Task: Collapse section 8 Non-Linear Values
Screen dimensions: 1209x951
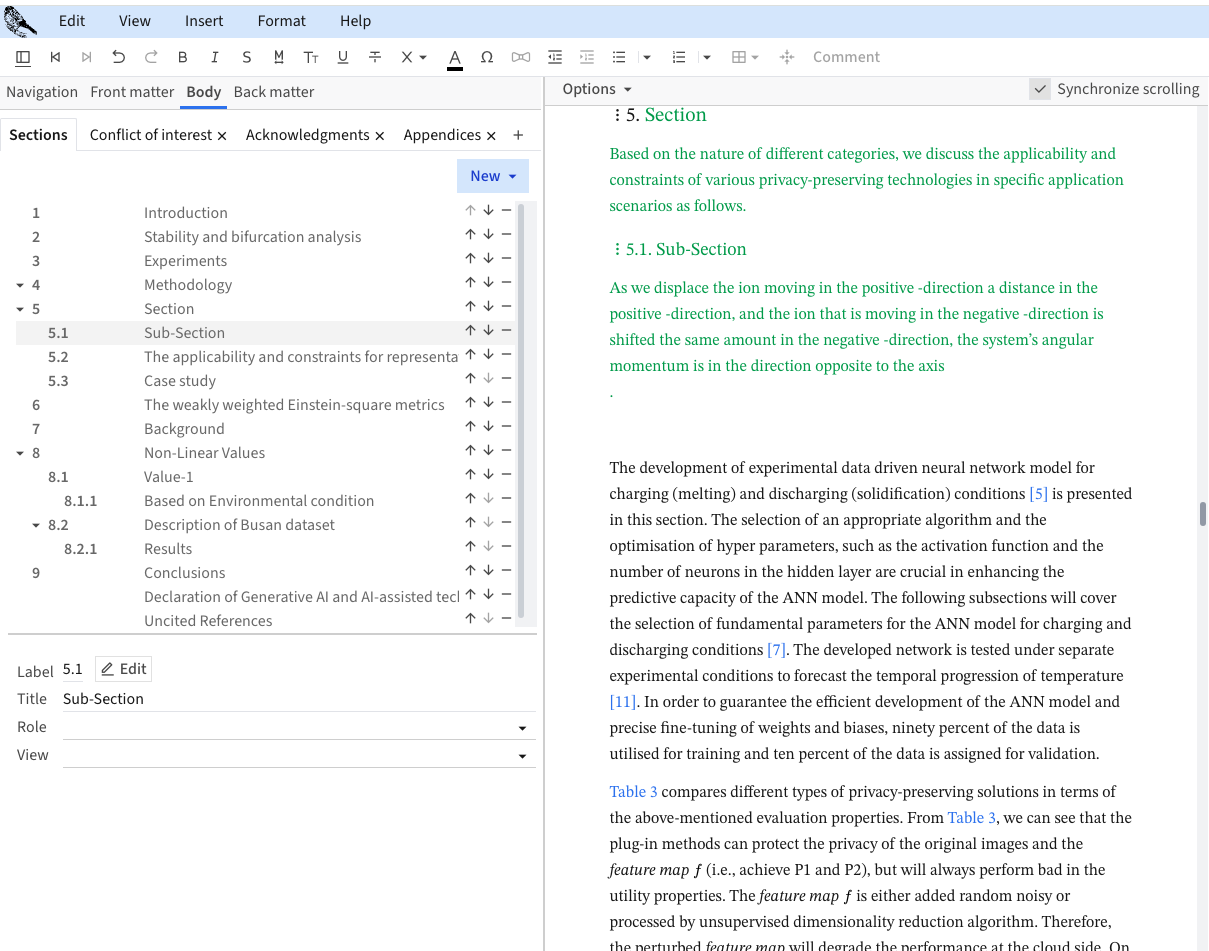Action: point(20,453)
